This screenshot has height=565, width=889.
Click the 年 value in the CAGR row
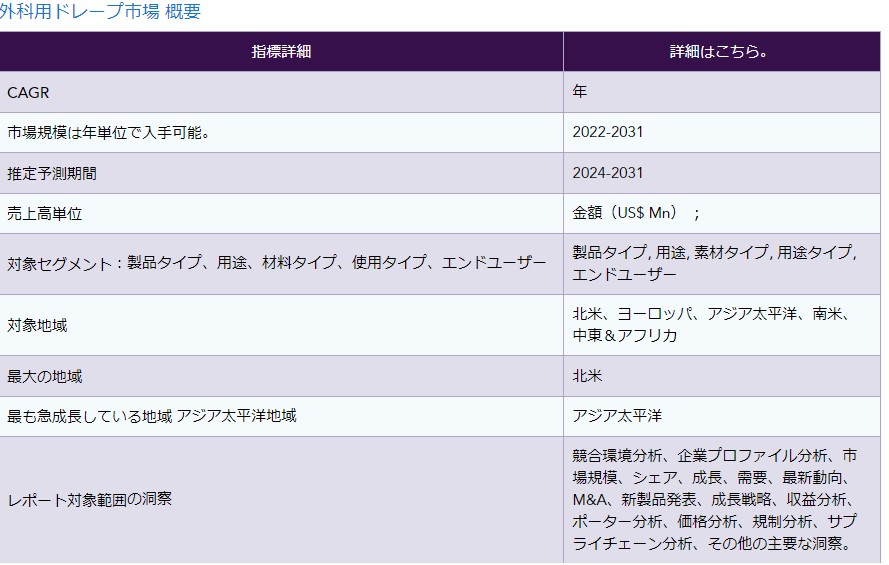580,92
